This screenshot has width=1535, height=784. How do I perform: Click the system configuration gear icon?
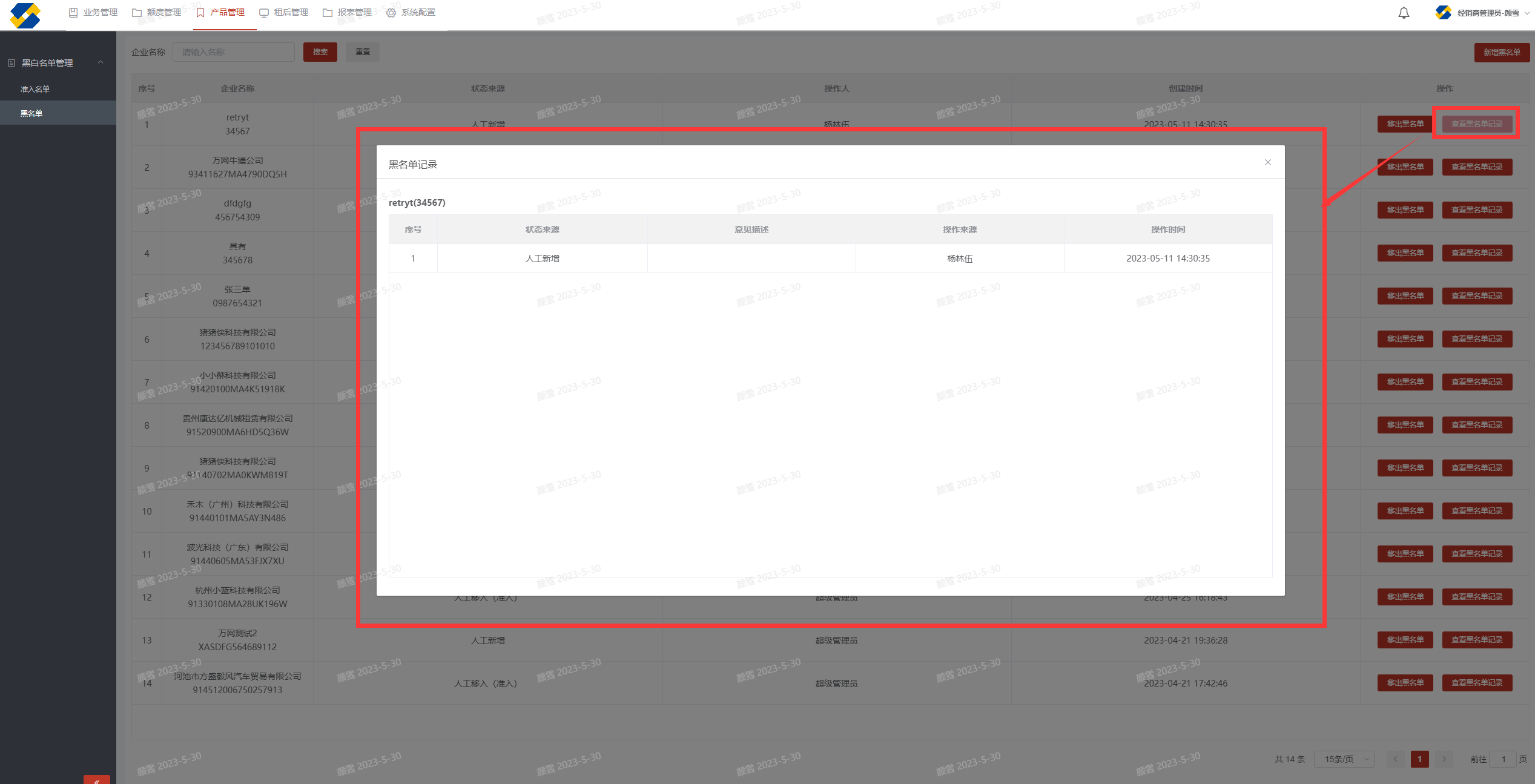[391, 13]
